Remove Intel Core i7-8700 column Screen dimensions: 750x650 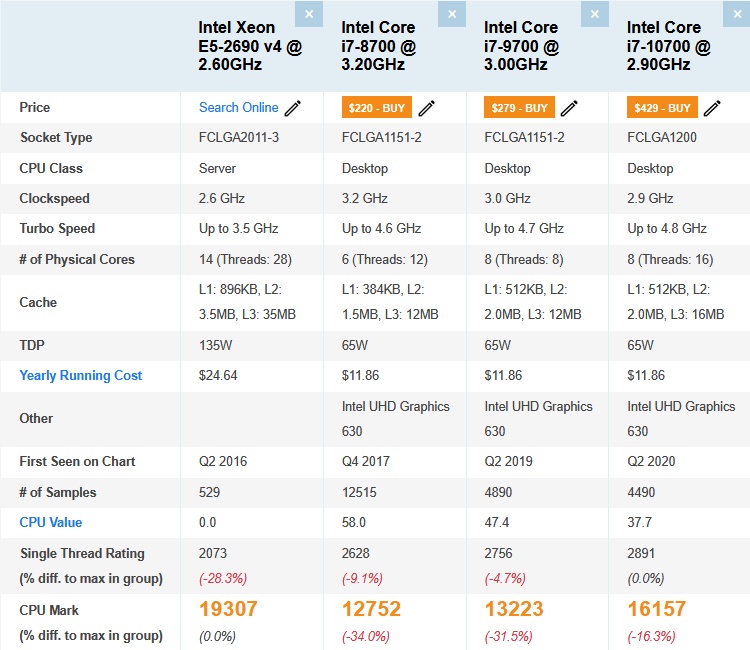coord(452,14)
